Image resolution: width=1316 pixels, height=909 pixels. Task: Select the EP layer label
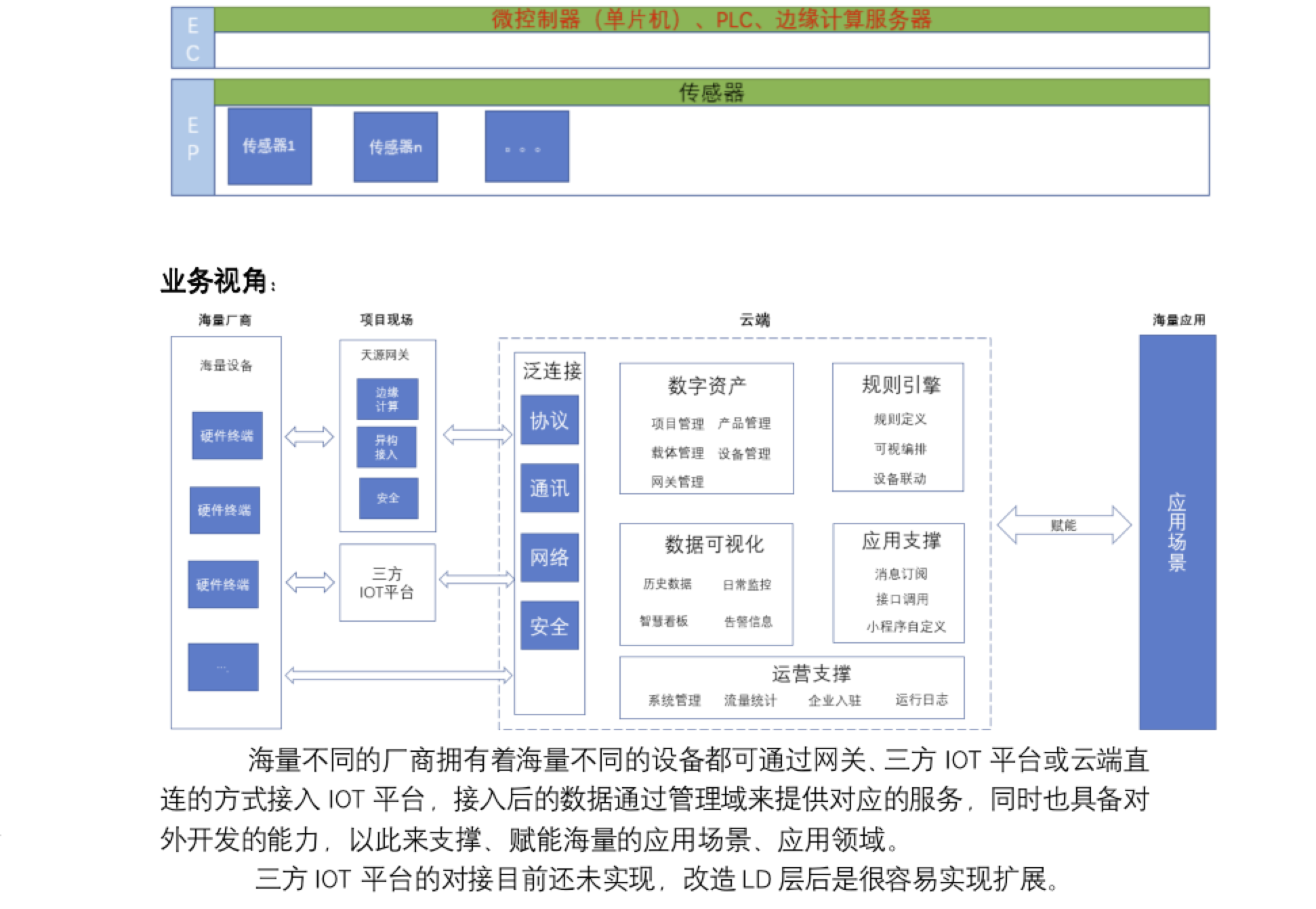coord(193,138)
